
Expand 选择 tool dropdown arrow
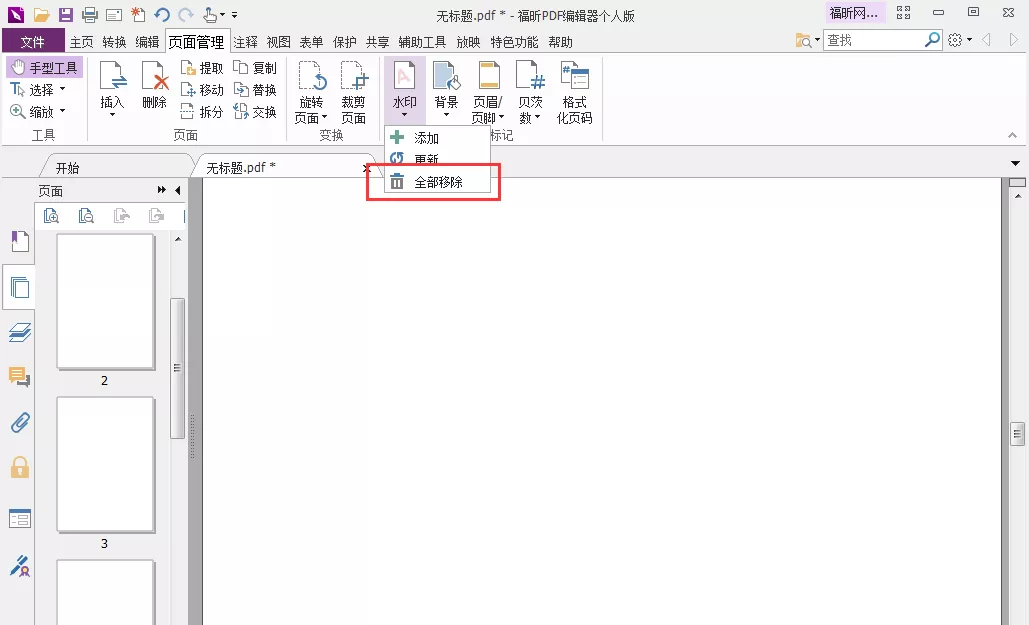(63, 89)
